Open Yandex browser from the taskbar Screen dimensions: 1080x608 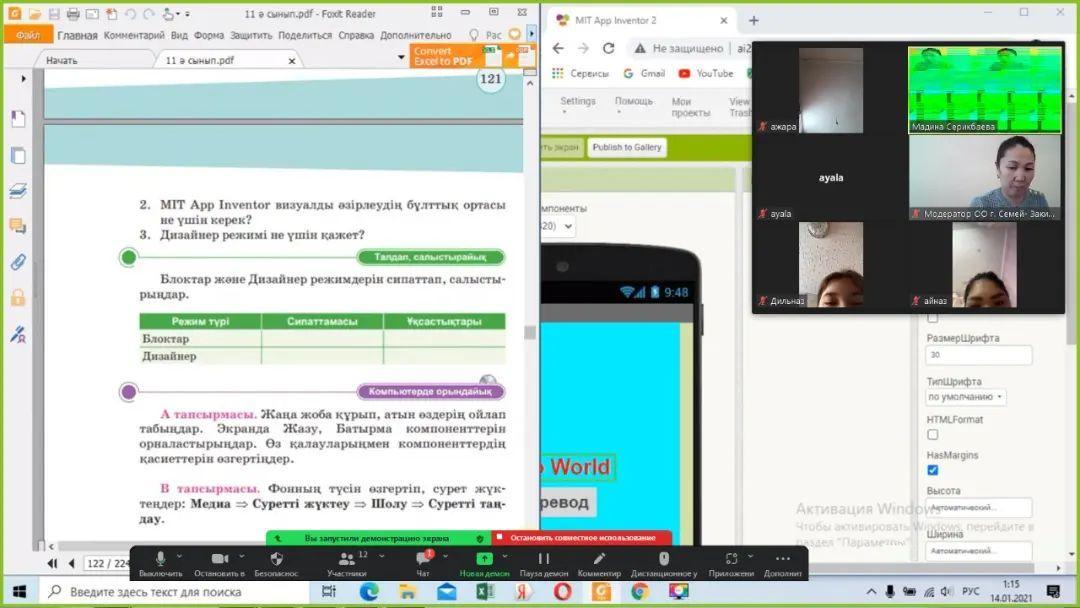[x=523, y=591]
